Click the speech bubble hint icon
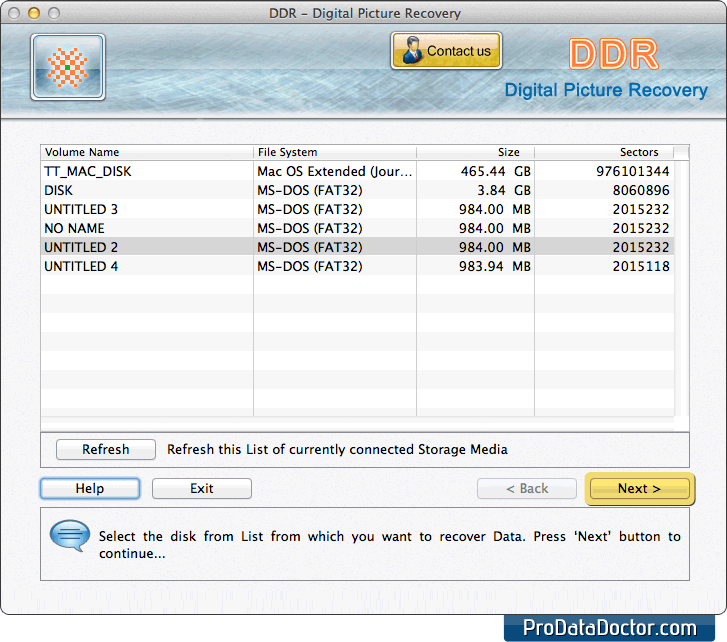Screen dimensions: 727x642 [70, 535]
